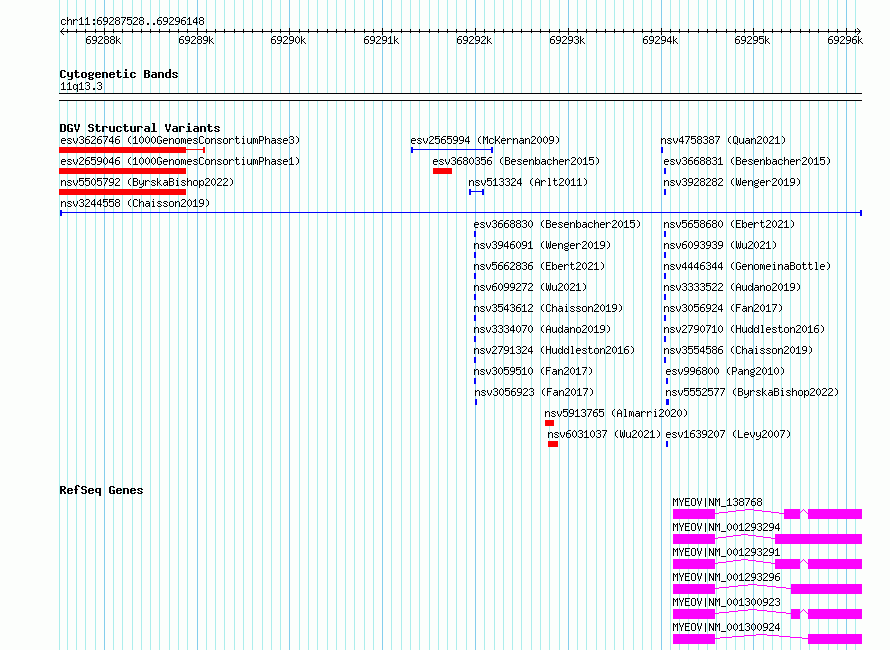Image resolution: width=890 pixels, height=650 pixels.
Task: Click nsv3554586 (Chaisson2019) label
Action: coord(738,350)
